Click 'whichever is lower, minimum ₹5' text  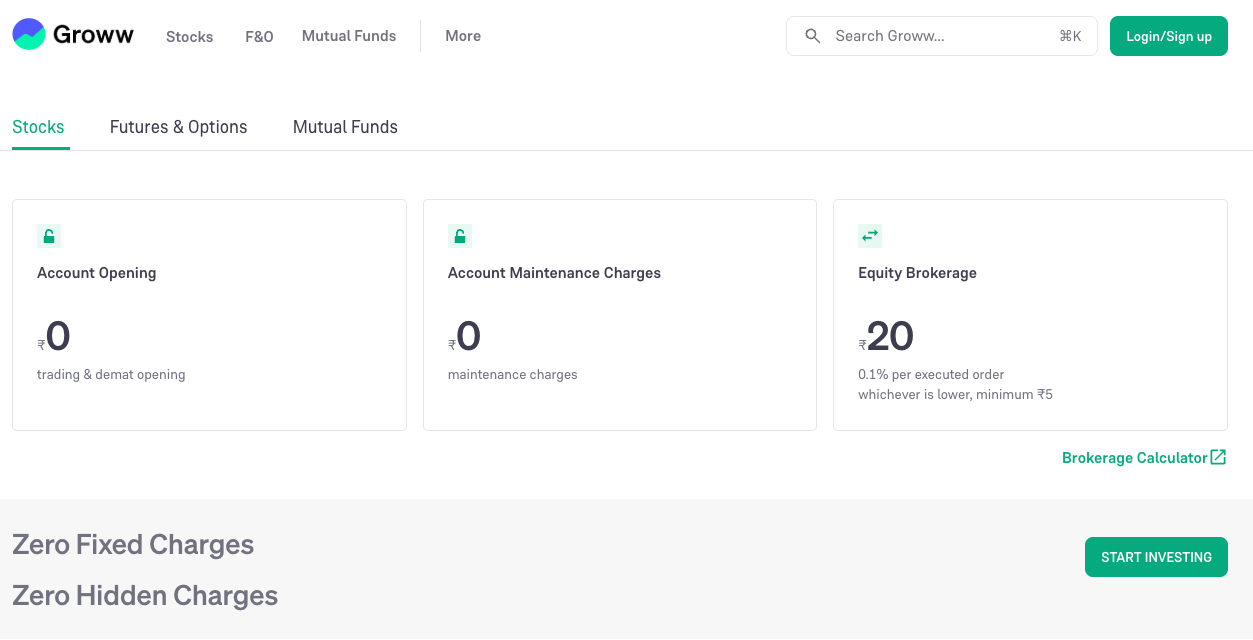[x=955, y=395]
